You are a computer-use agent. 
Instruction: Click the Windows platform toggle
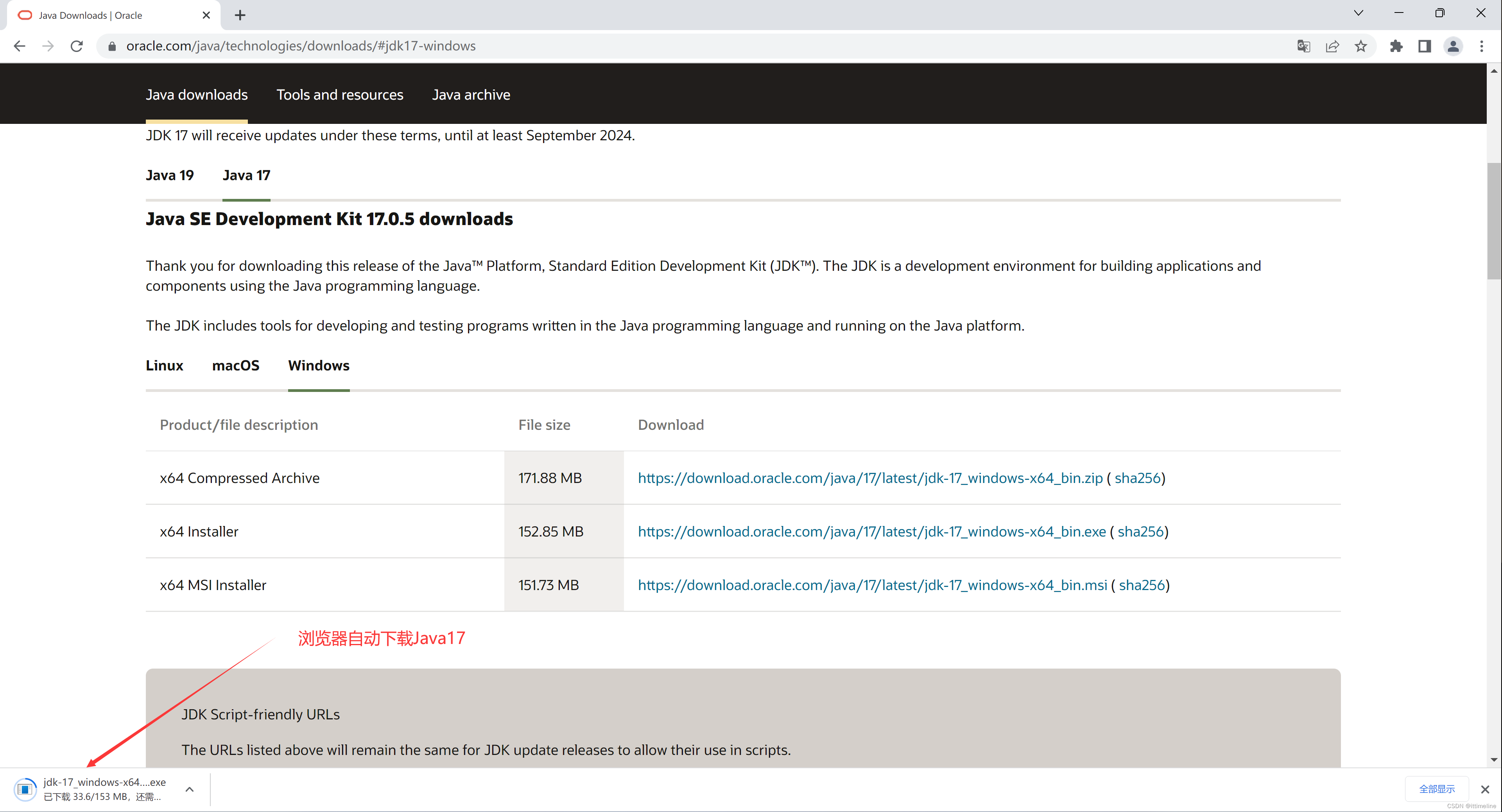tap(318, 365)
